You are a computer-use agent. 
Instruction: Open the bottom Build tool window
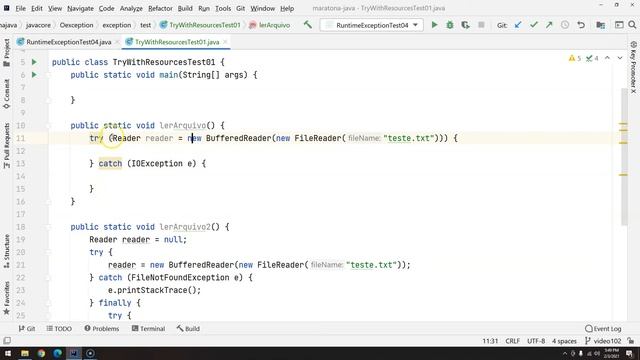pos(188,329)
